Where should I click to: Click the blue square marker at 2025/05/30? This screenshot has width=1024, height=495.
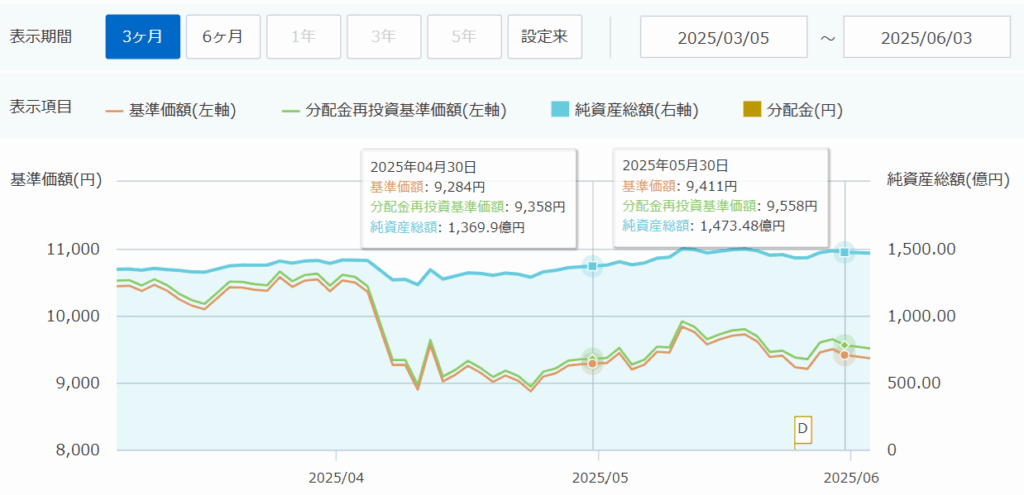click(844, 252)
